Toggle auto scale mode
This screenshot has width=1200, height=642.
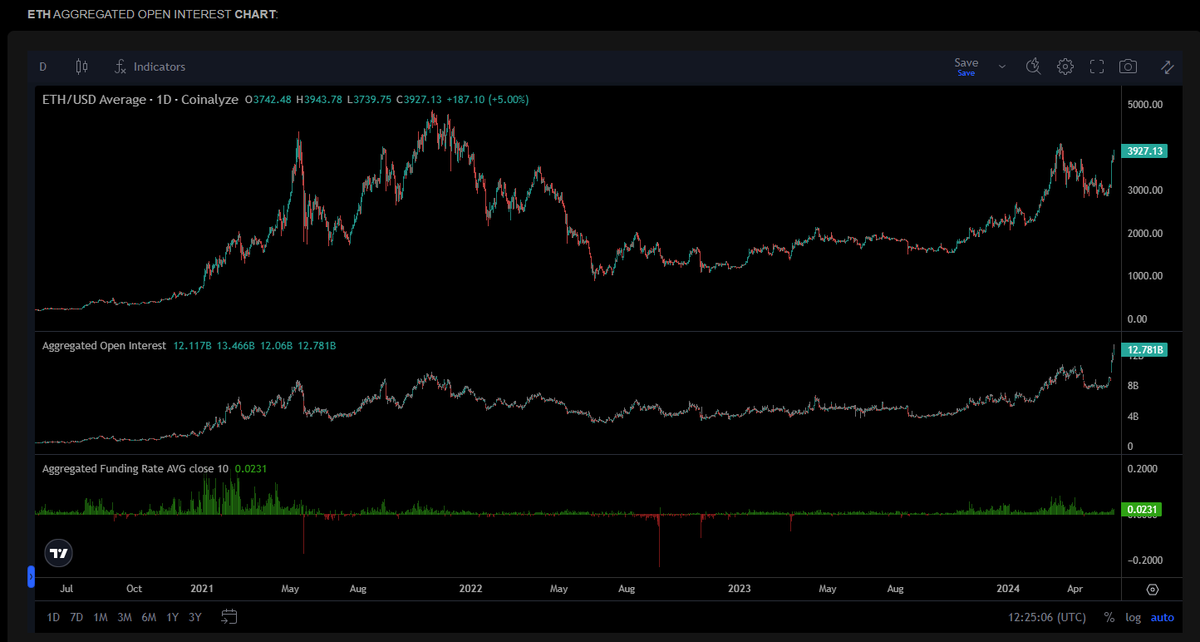click(x=1162, y=617)
